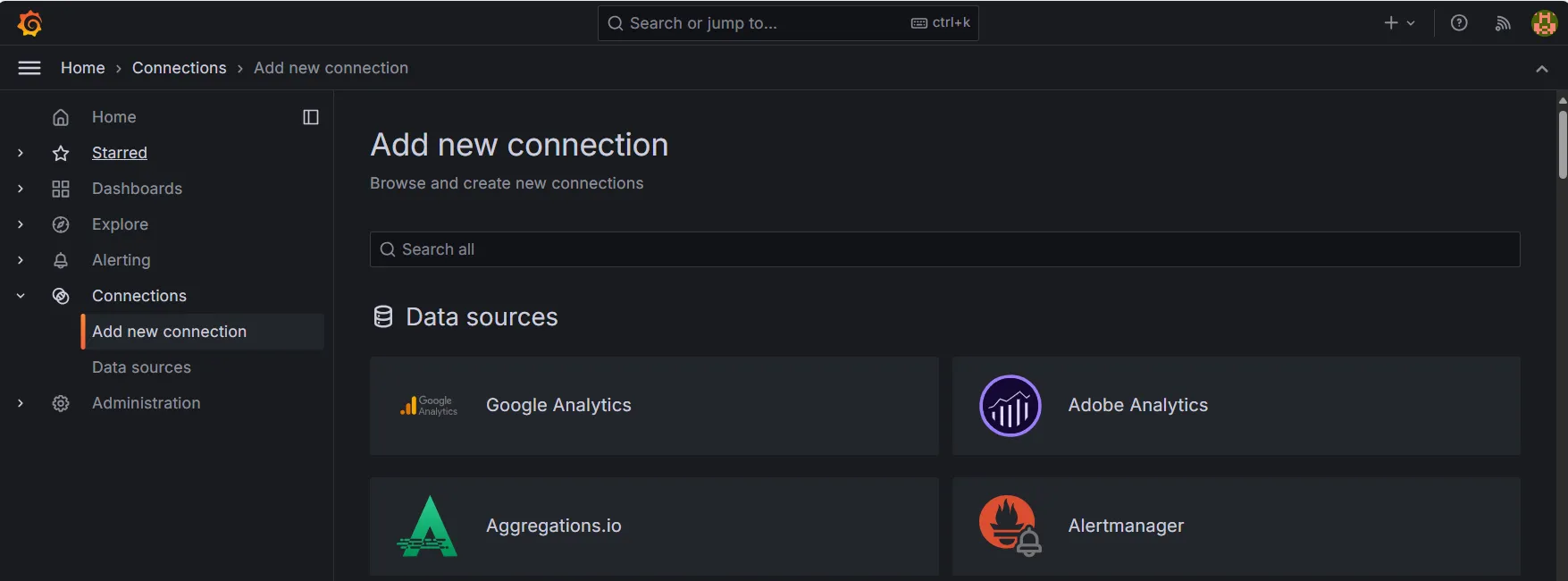
Task: Select Data sources in the sidebar
Action: [141, 367]
